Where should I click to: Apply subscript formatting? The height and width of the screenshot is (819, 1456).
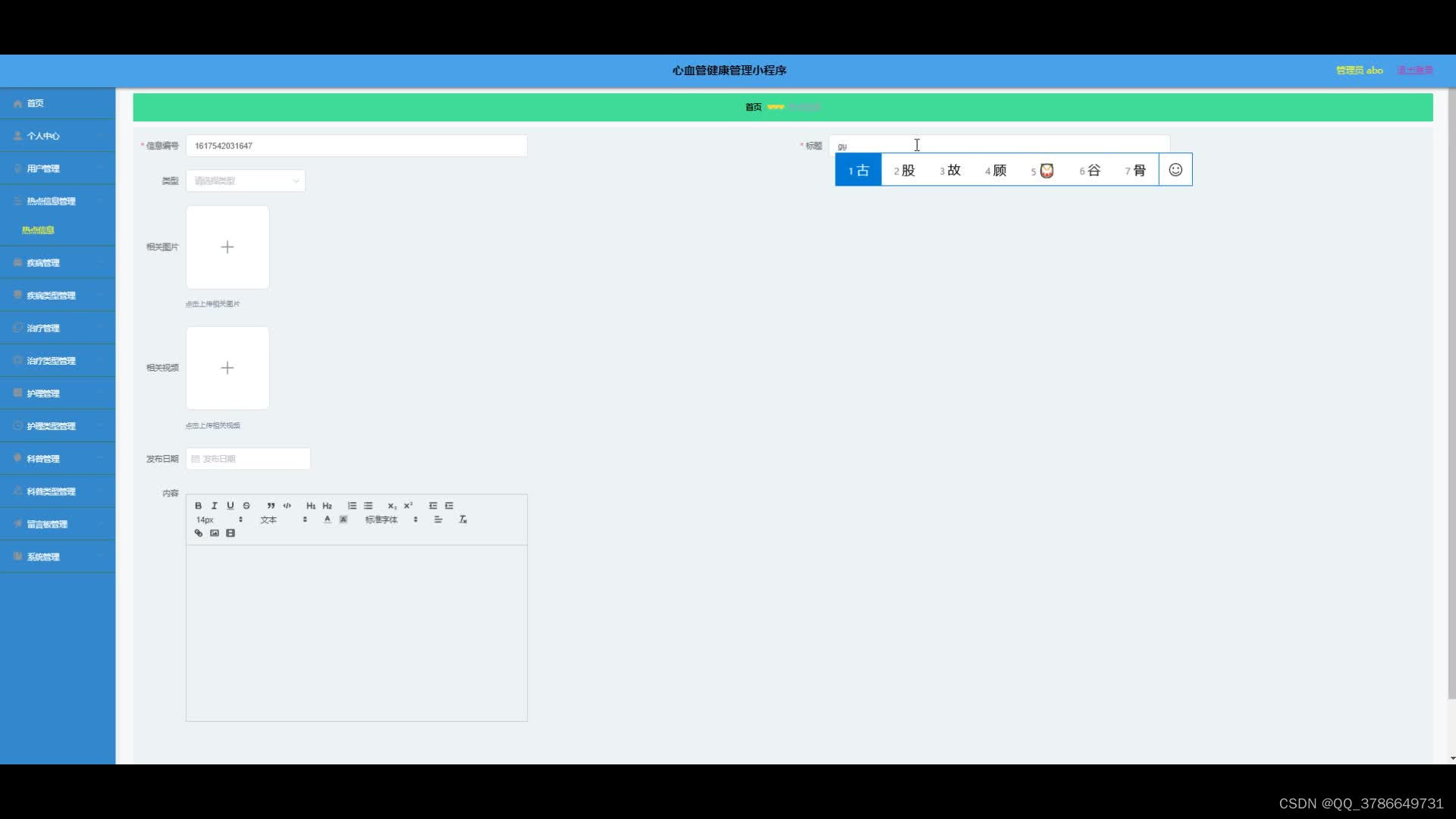[x=392, y=506]
